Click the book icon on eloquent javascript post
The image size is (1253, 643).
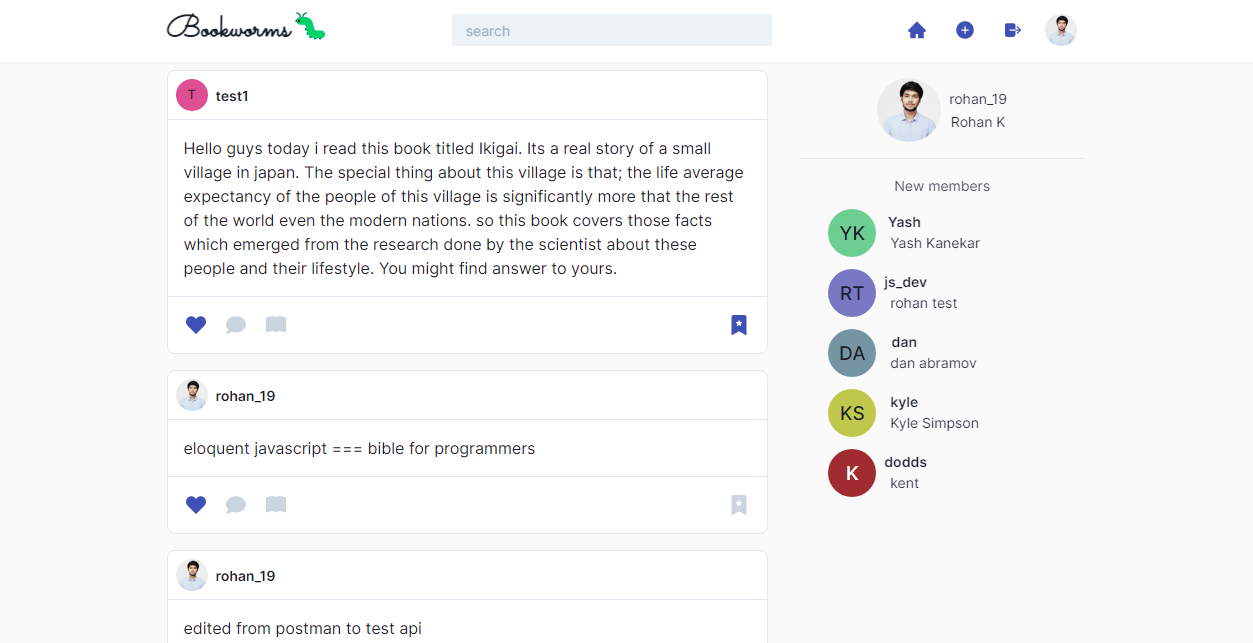[276, 505]
